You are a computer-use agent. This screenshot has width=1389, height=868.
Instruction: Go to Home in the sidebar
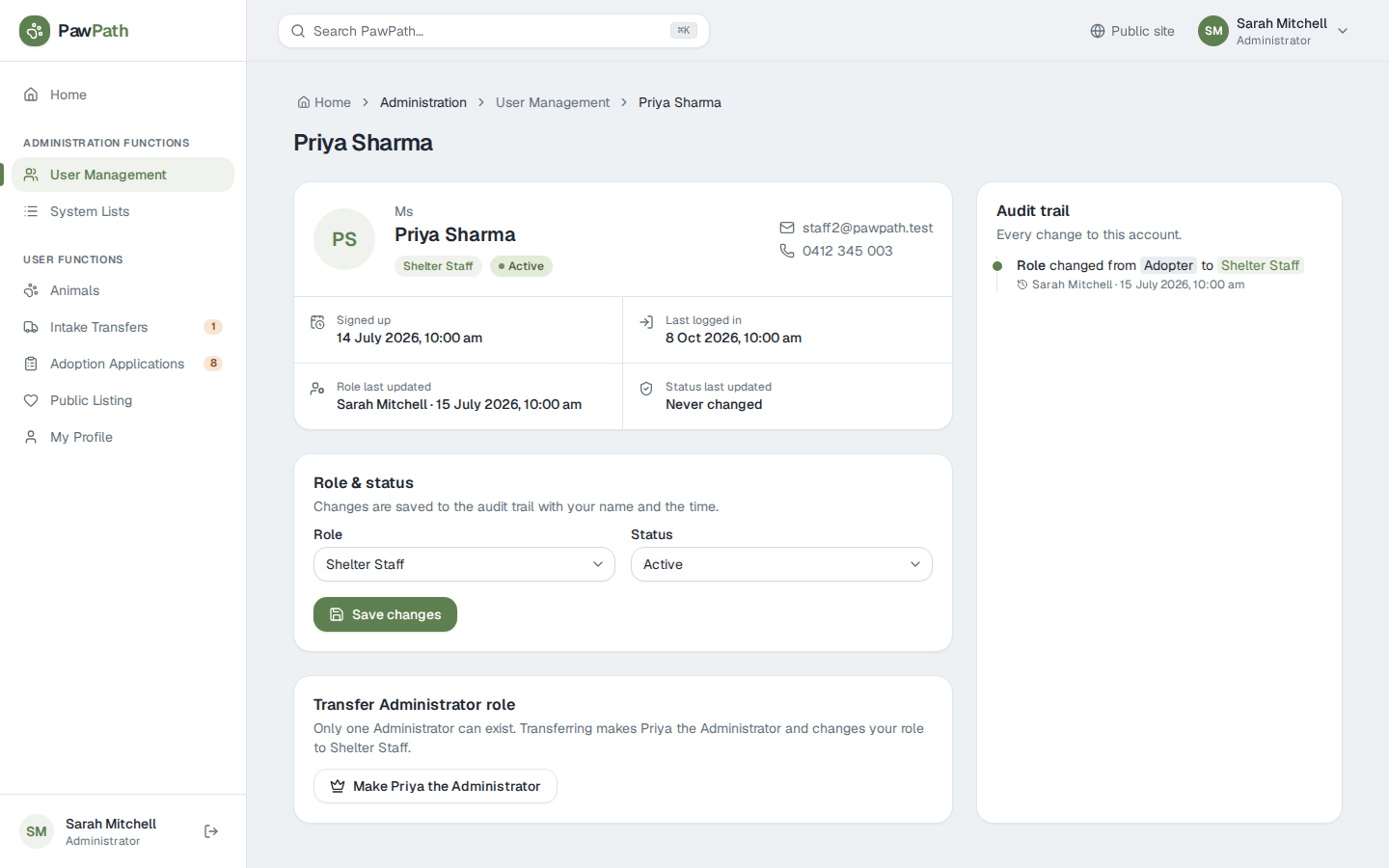coord(123,95)
